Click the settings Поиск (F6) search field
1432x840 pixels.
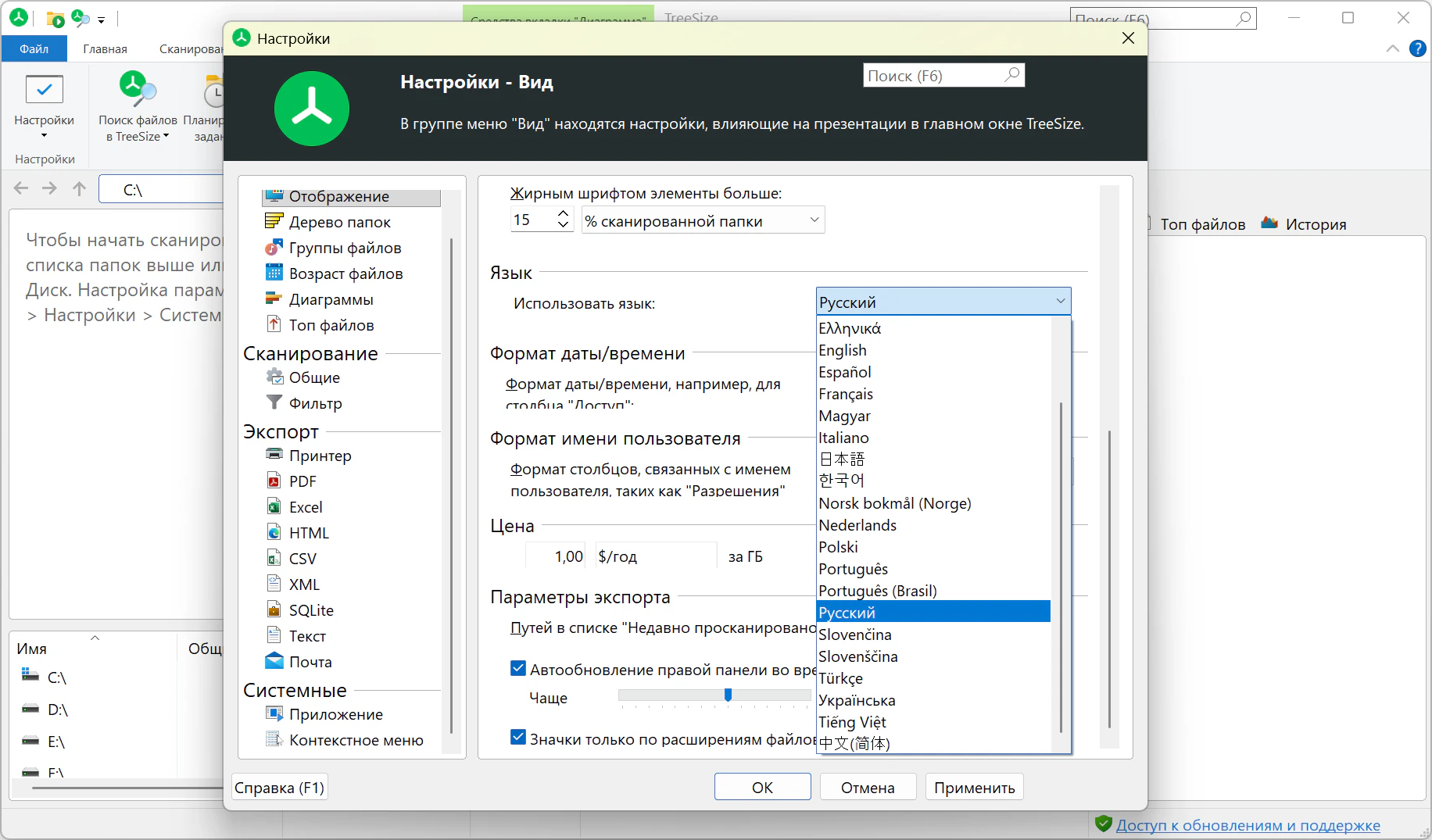coord(933,76)
